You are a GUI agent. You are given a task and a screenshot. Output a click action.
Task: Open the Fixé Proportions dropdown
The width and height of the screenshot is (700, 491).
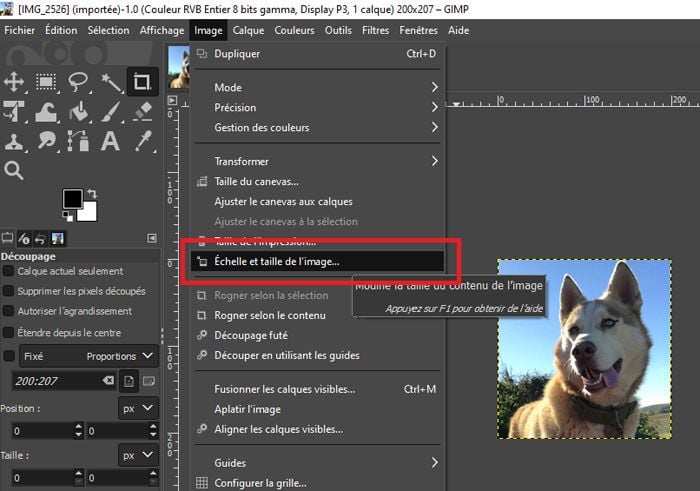[88, 356]
